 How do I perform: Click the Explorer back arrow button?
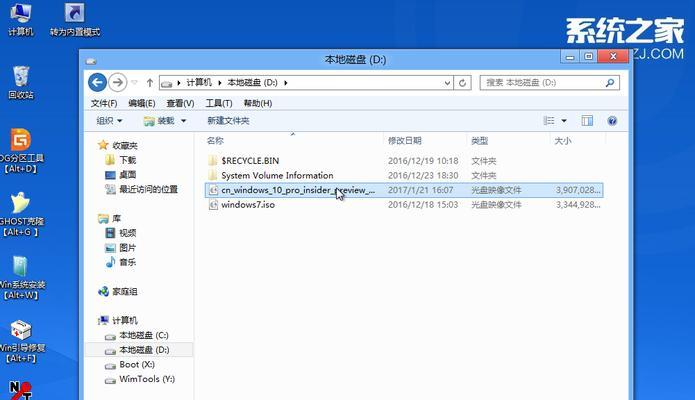(98, 82)
